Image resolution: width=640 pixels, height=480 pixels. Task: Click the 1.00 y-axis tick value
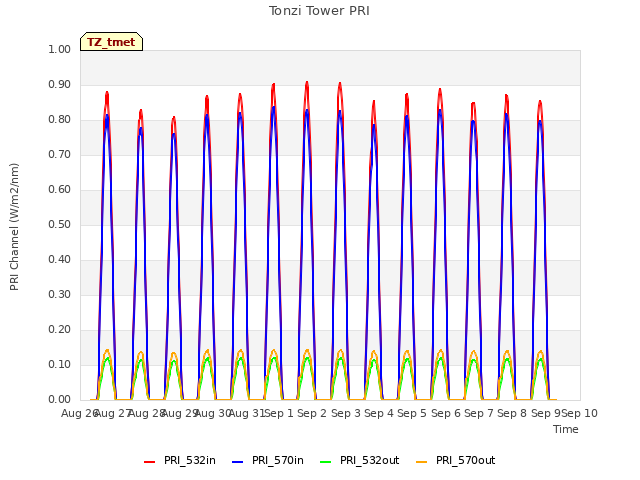click(60, 49)
